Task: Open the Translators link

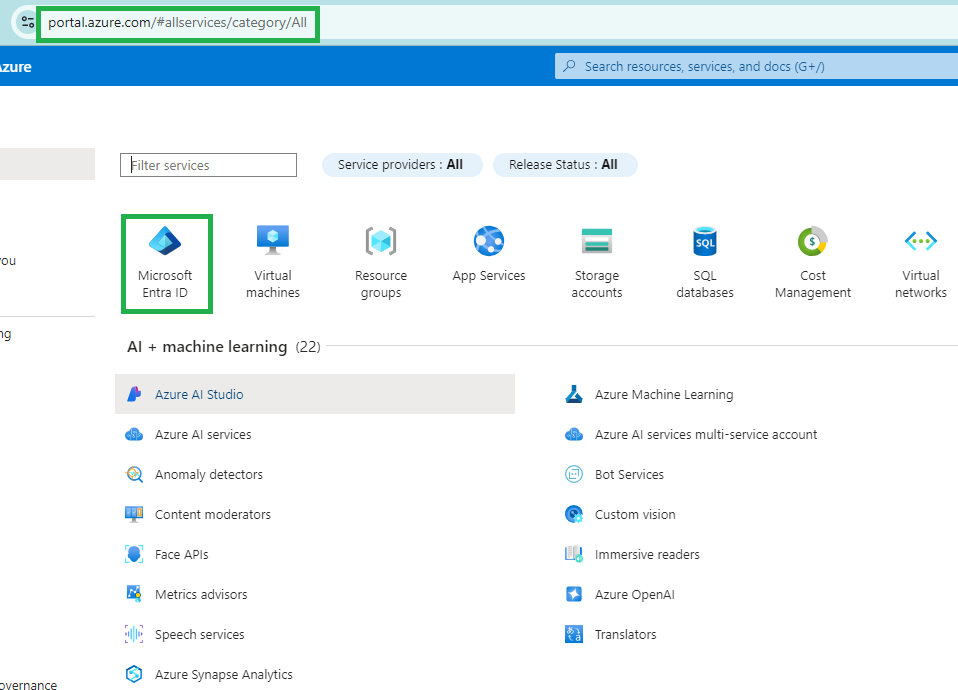Action: 626,634
